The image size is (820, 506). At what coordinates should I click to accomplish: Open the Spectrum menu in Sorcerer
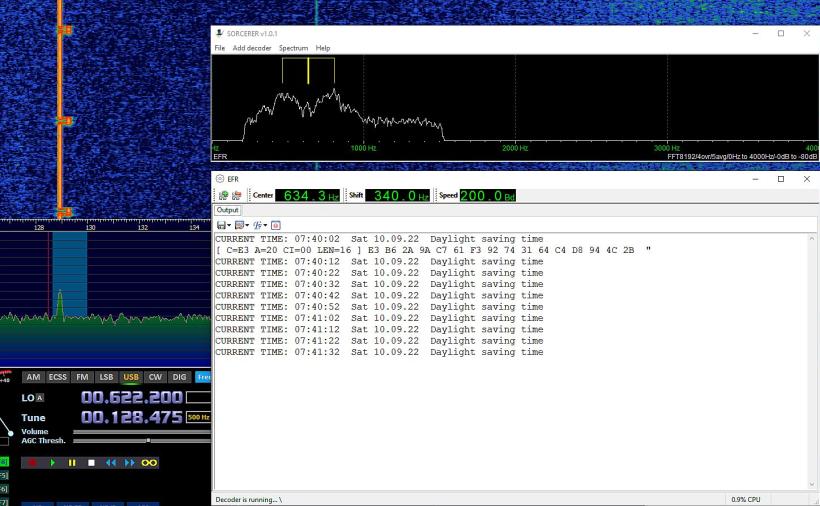click(293, 48)
